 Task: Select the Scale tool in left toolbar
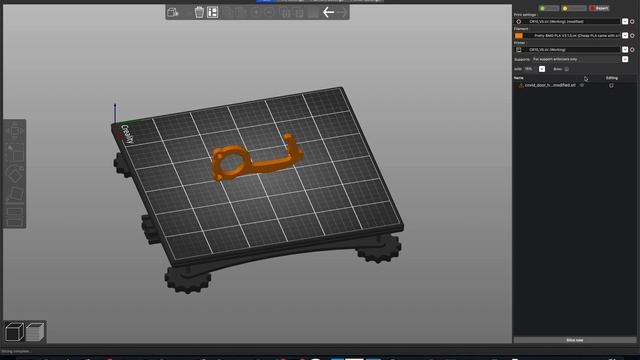point(15,153)
